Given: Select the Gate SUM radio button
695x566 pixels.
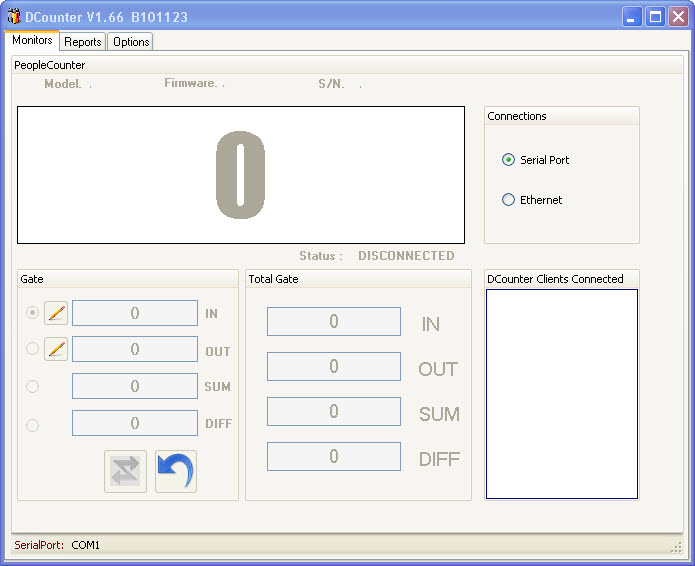Looking at the screenshot, I should pos(32,386).
